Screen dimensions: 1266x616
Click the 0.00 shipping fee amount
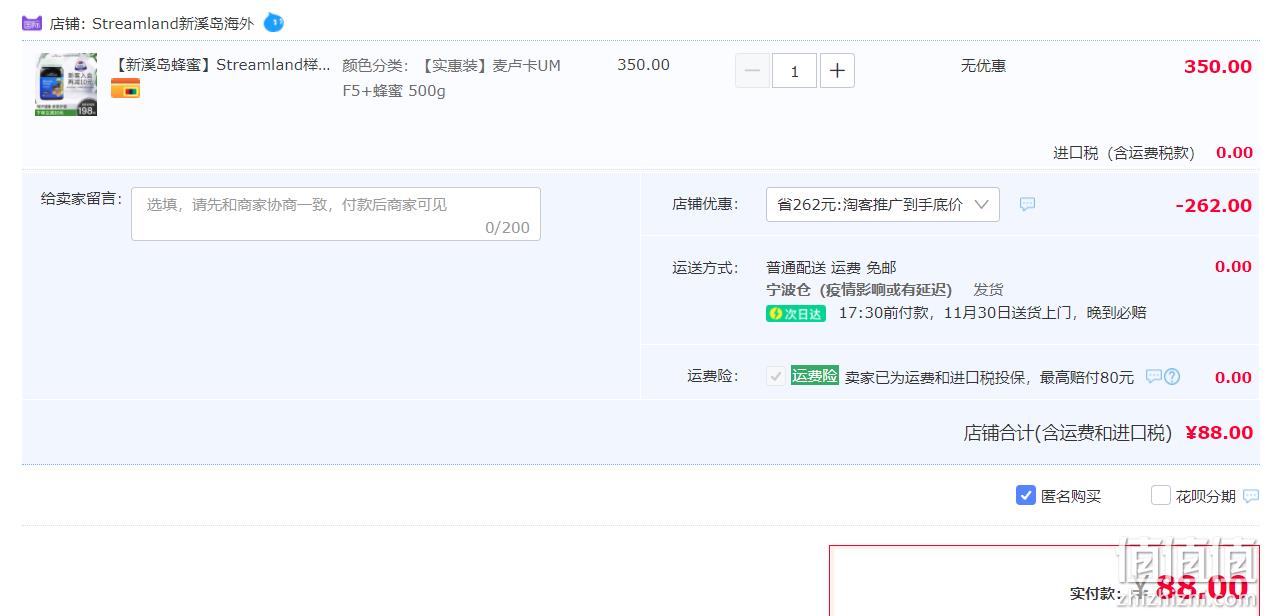tap(1233, 267)
